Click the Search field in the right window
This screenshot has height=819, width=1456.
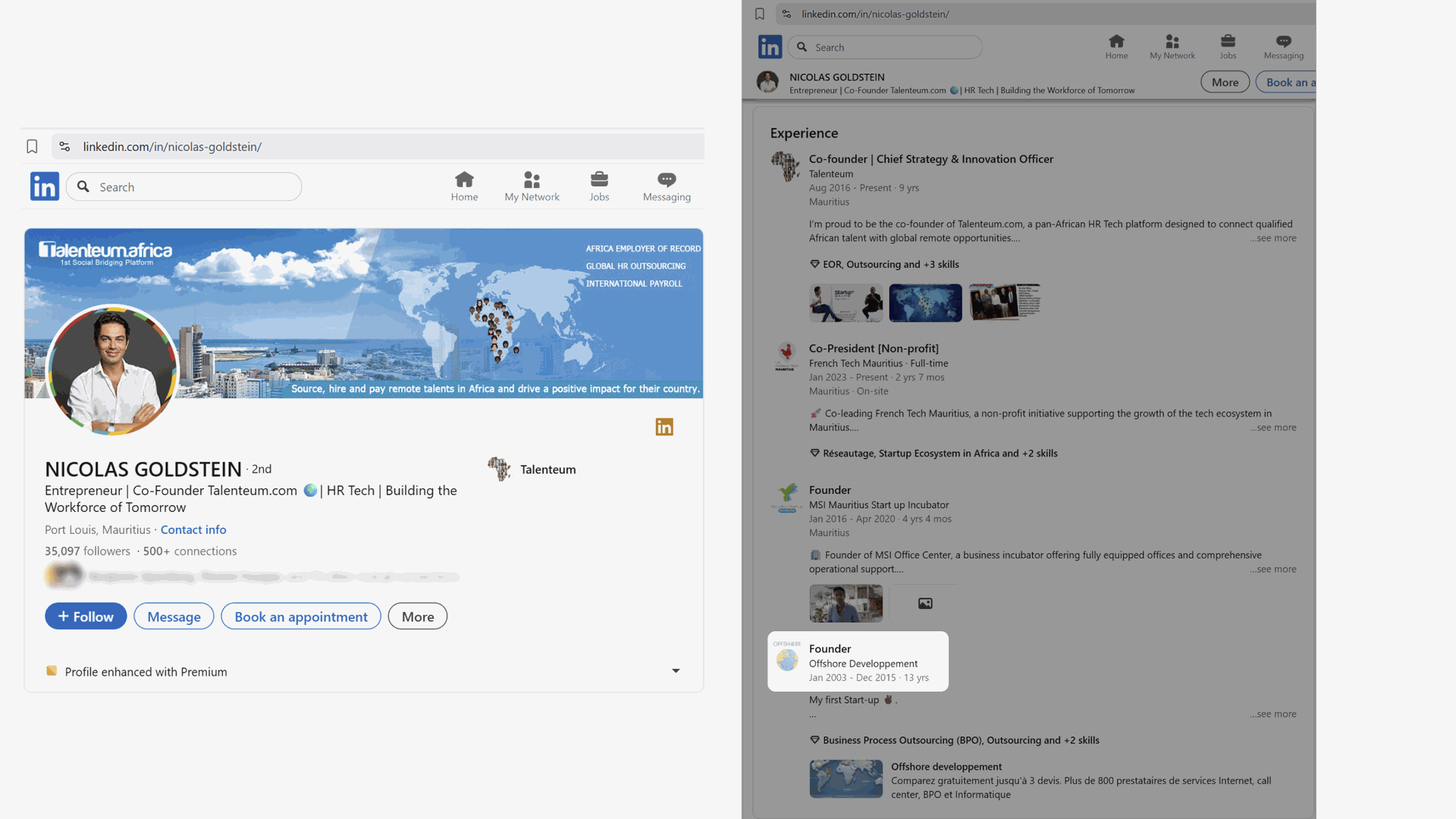(x=885, y=47)
